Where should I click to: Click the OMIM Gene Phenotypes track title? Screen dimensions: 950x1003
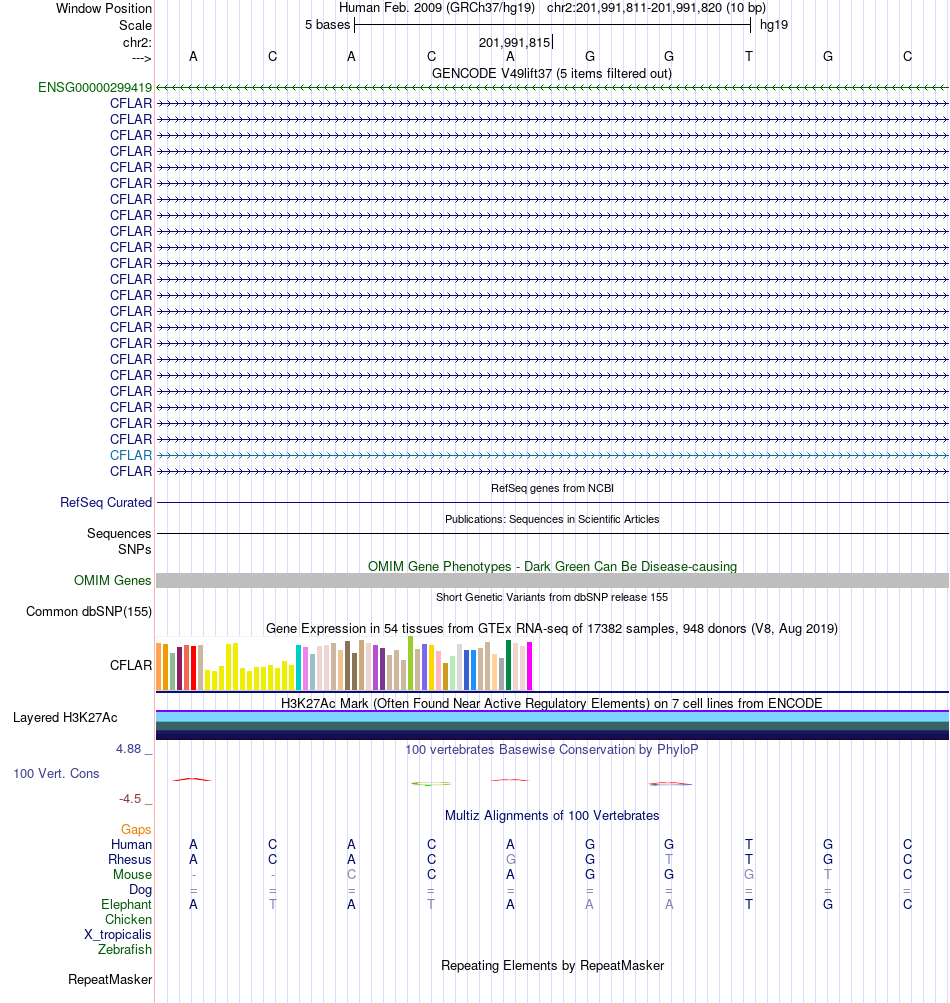[x=552, y=567]
